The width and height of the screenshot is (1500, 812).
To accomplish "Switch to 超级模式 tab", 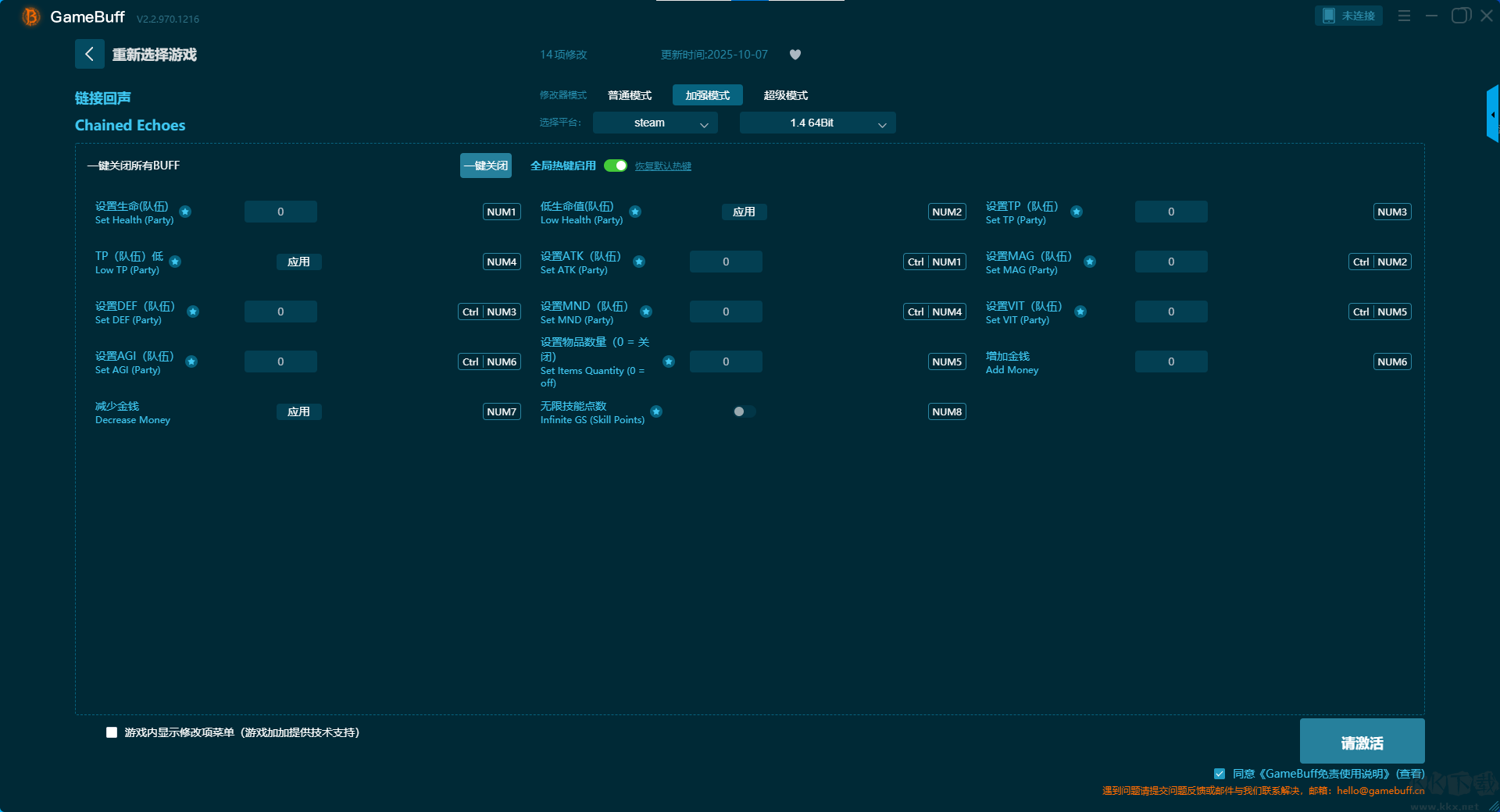I will coord(785,95).
